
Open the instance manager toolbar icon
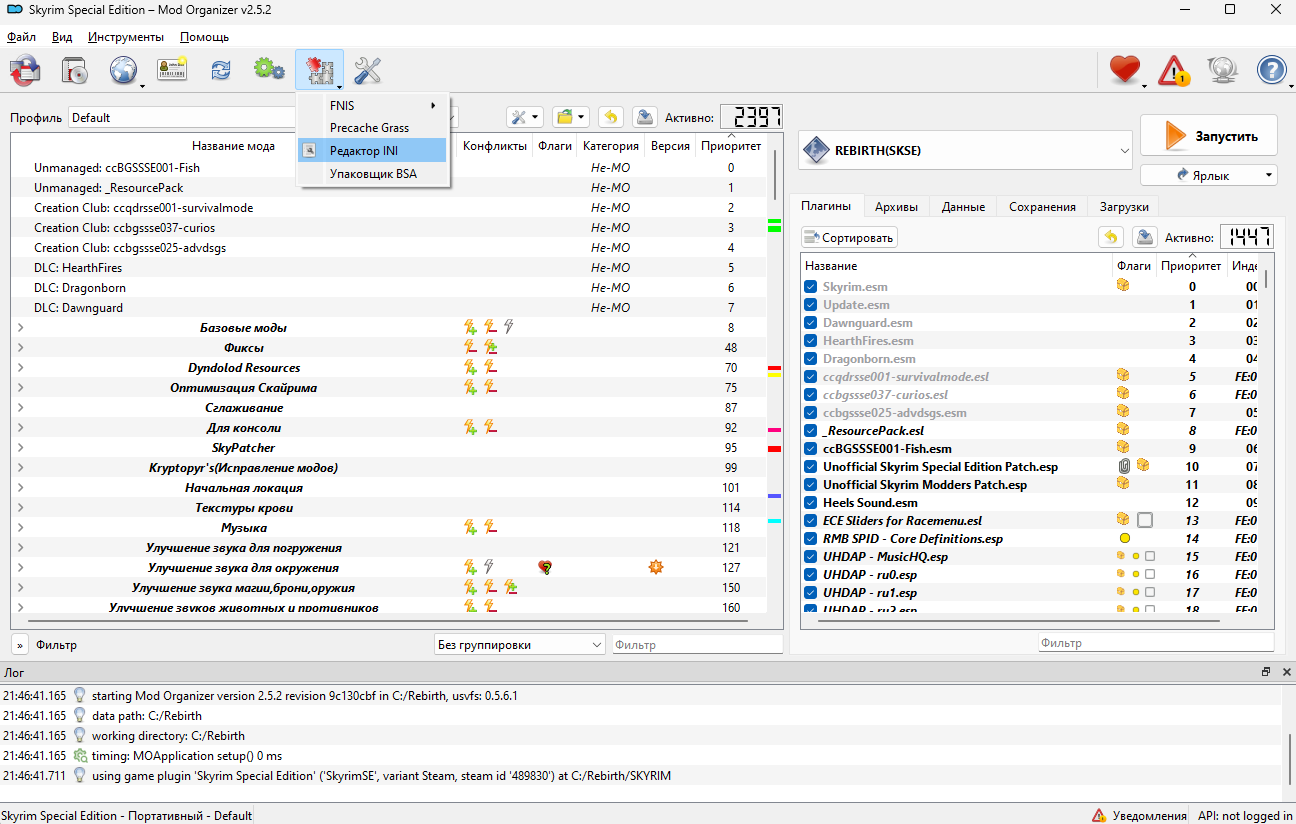(25, 70)
